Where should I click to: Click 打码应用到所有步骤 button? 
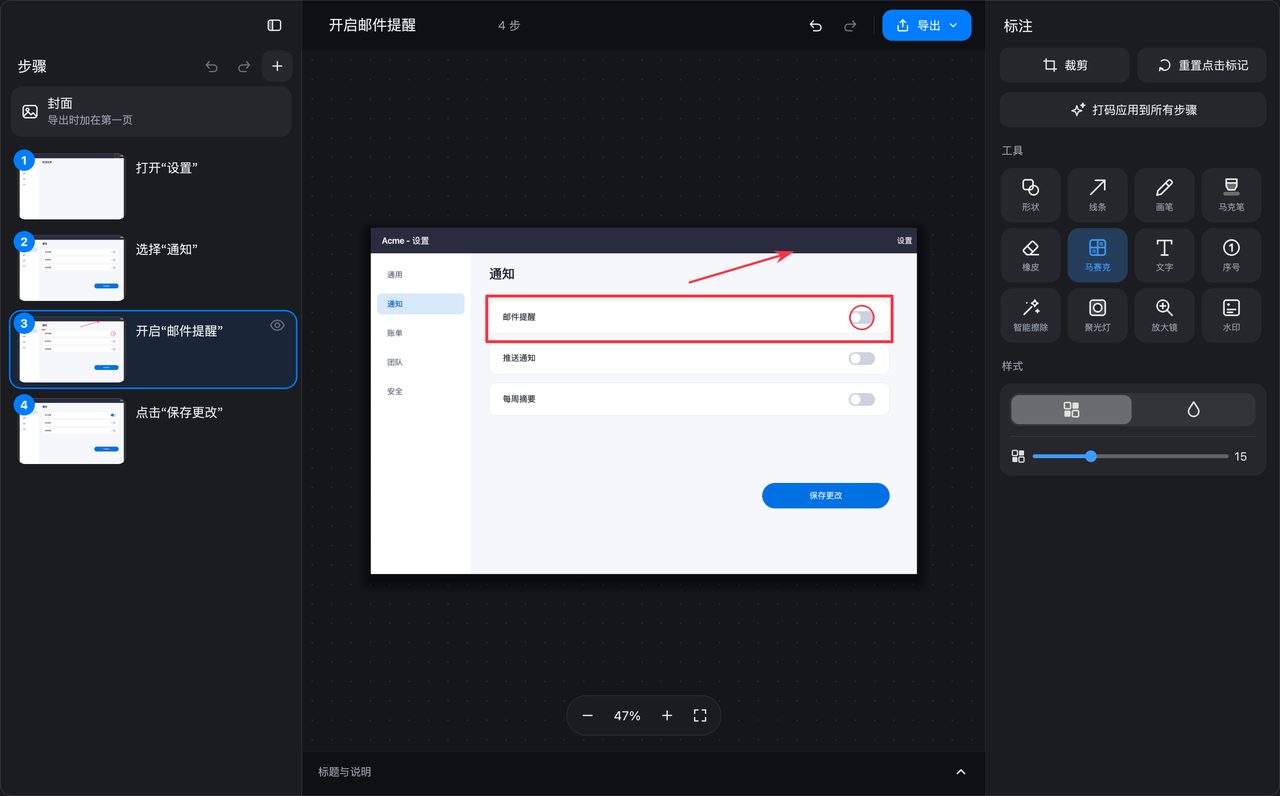(1133, 110)
